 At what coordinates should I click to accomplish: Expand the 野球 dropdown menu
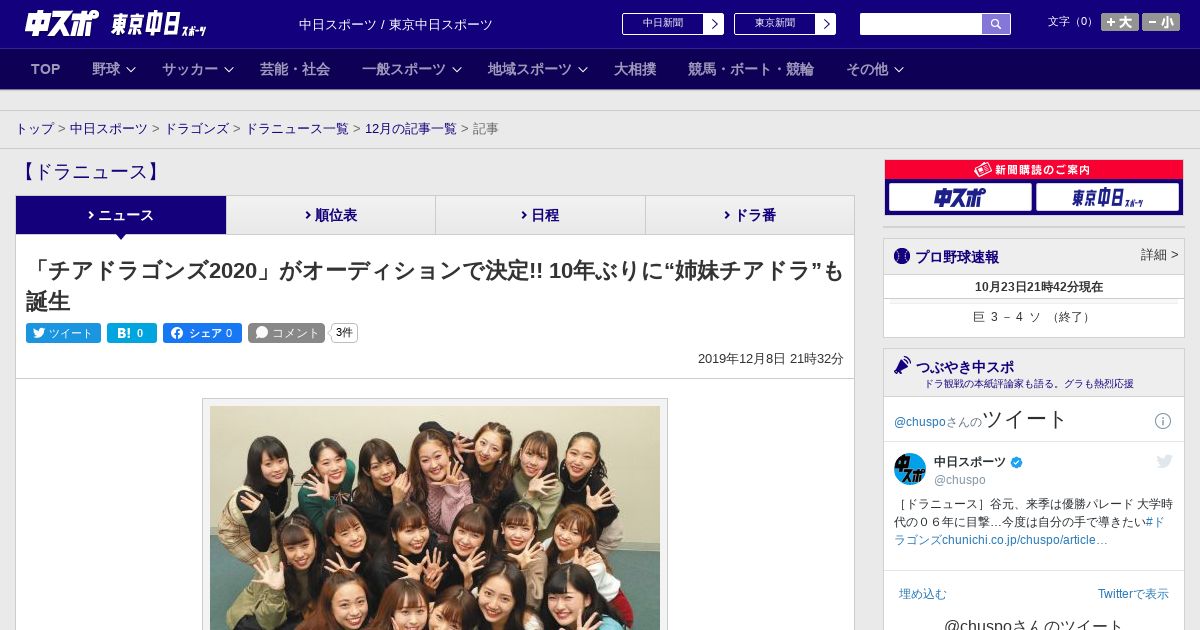click(114, 69)
